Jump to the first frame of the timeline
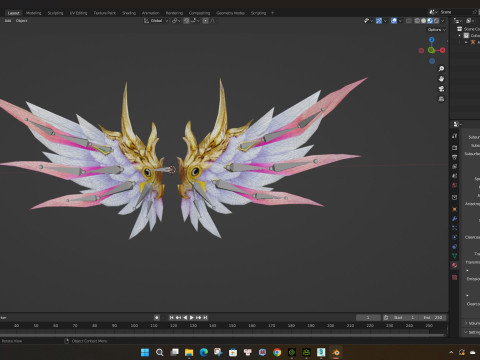480x360 pixels. (x=171, y=318)
